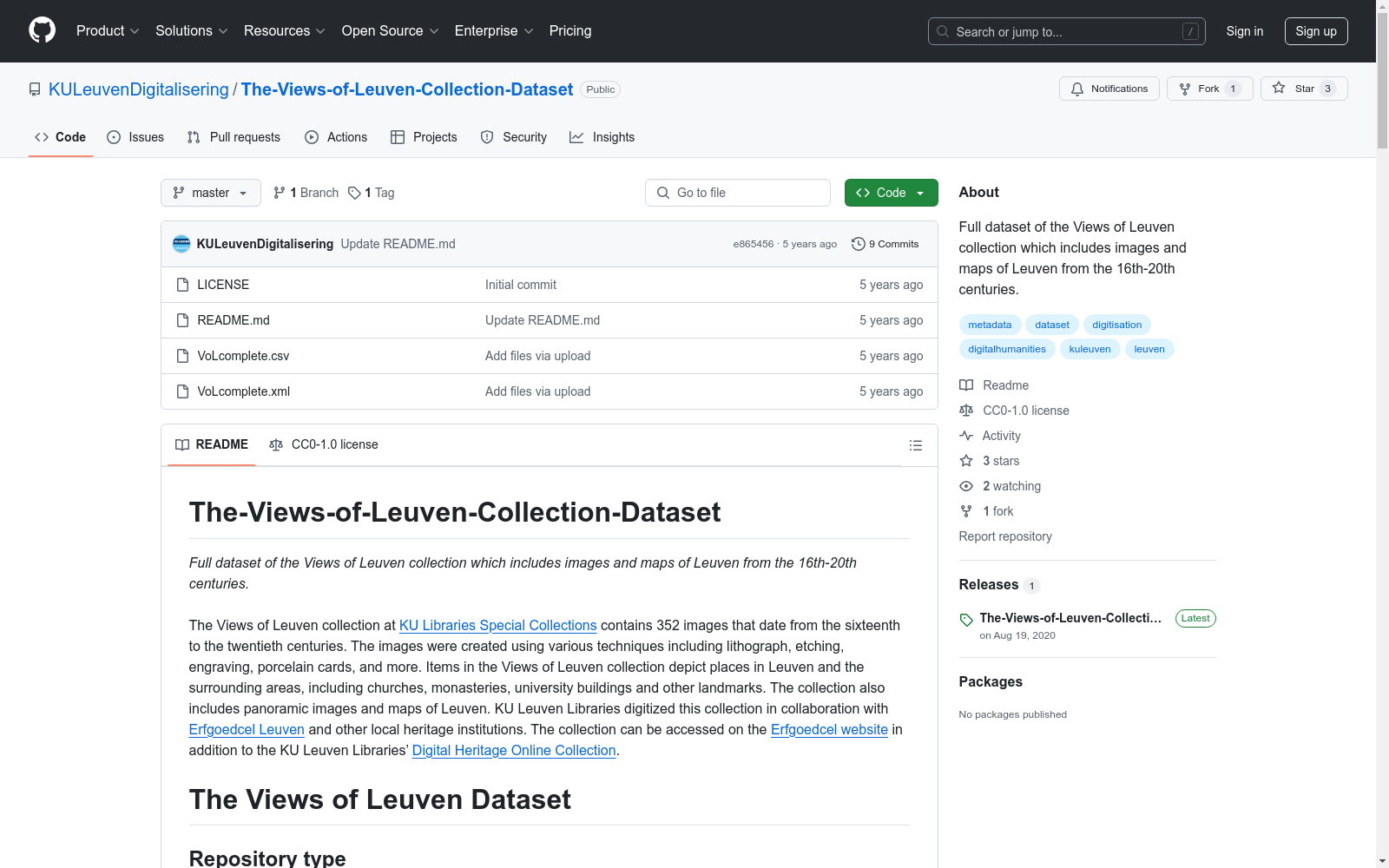The height and width of the screenshot is (868, 1389).
Task: Select the Code tab
Action: tap(61, 137)
